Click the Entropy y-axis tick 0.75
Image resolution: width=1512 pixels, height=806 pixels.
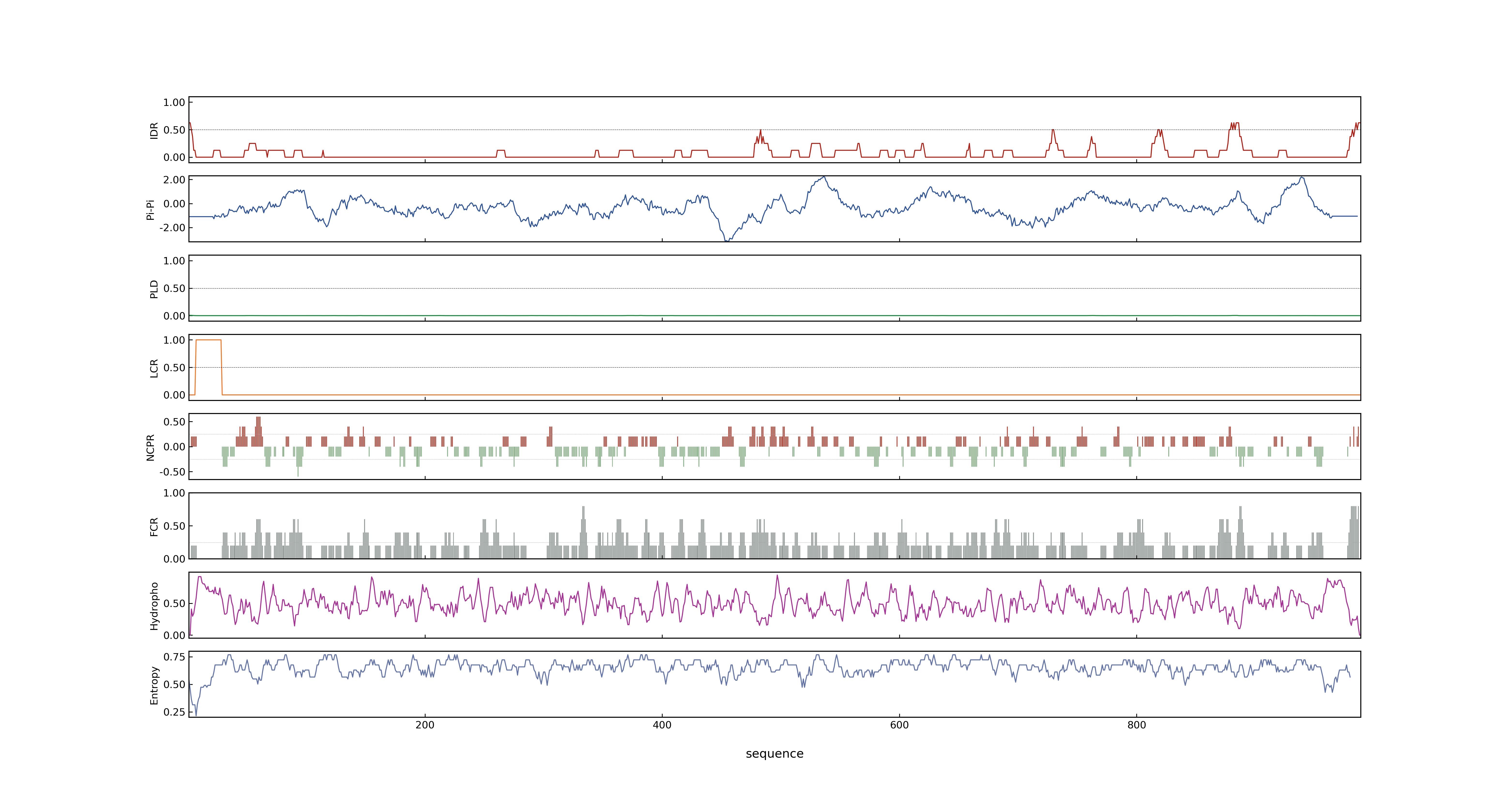coord(174,657)
